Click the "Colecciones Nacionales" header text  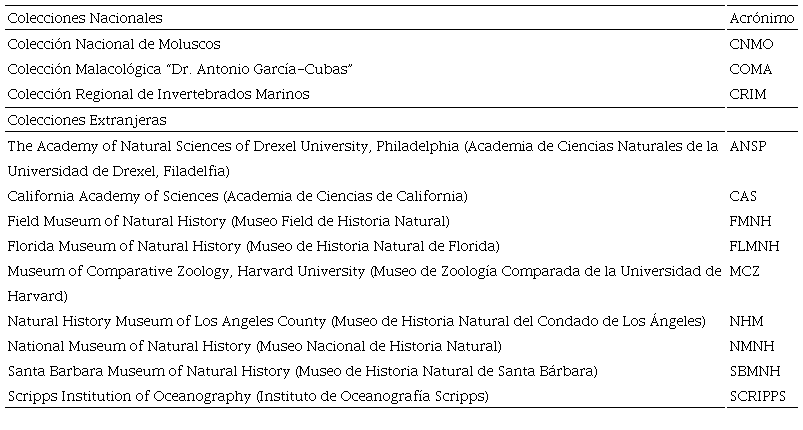(x=85, y=19)
